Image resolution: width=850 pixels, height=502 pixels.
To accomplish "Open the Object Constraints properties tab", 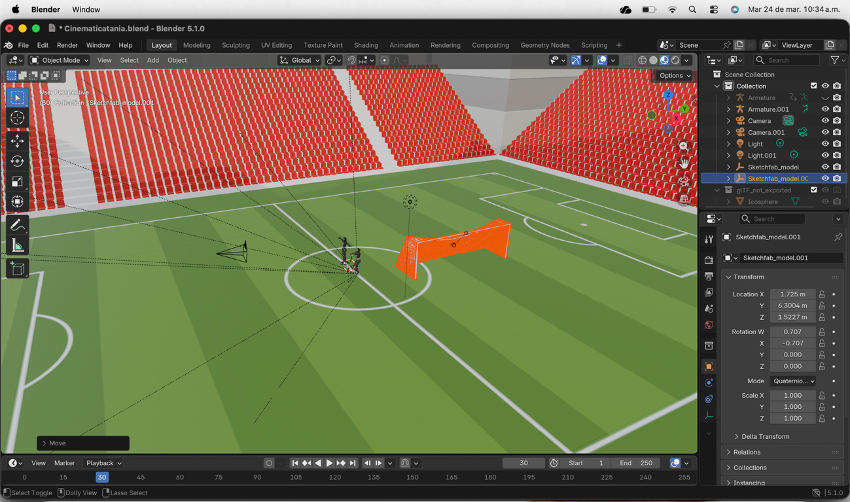I will [x=709, y=399].
